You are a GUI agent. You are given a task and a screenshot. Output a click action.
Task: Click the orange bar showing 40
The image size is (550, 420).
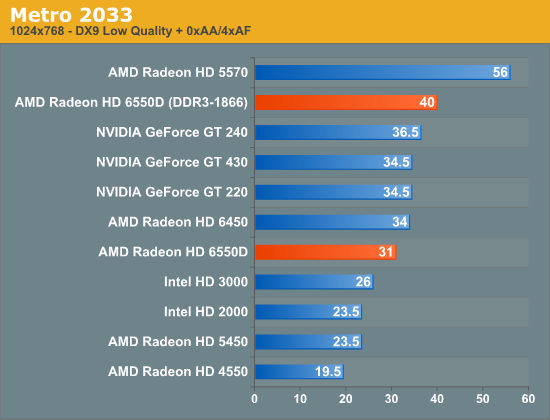[346, 102]
